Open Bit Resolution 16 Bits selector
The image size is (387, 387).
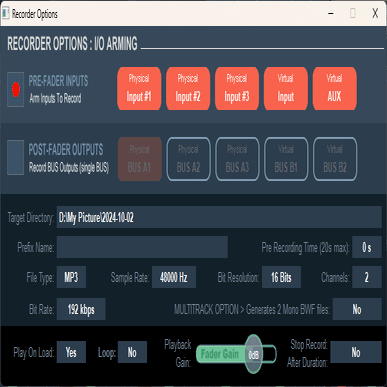click(281, 277)
